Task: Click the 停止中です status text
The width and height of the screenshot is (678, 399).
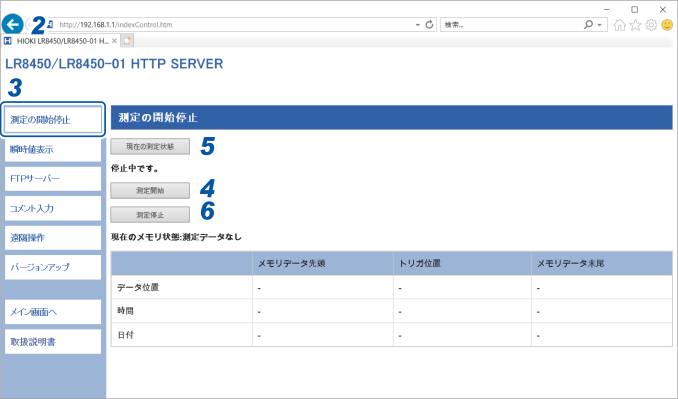Action: (134, 169)
